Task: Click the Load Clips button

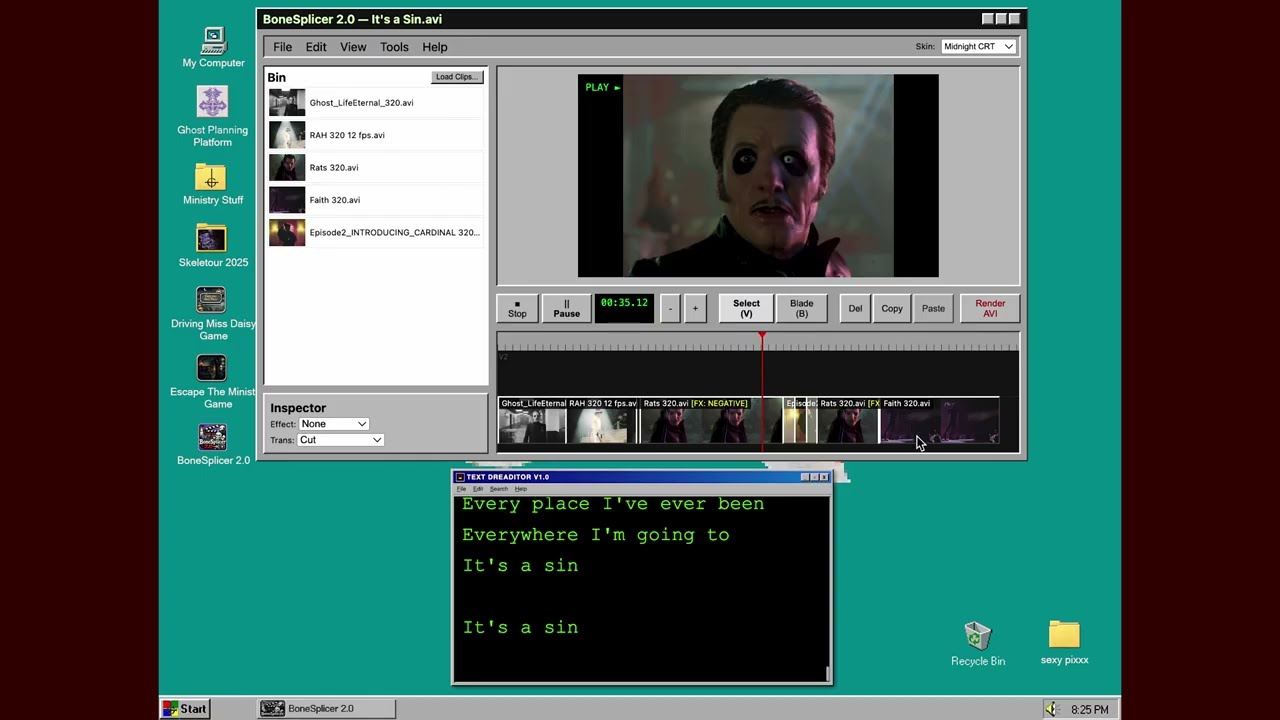Action: tap(457, 77)
